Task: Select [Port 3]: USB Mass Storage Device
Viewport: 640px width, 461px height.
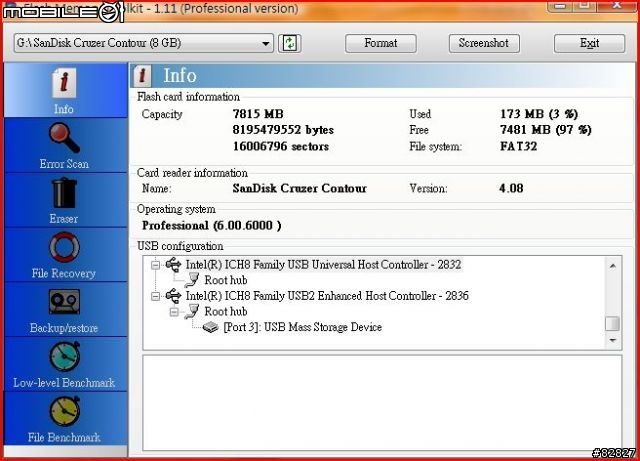Action: click(302, 327)
